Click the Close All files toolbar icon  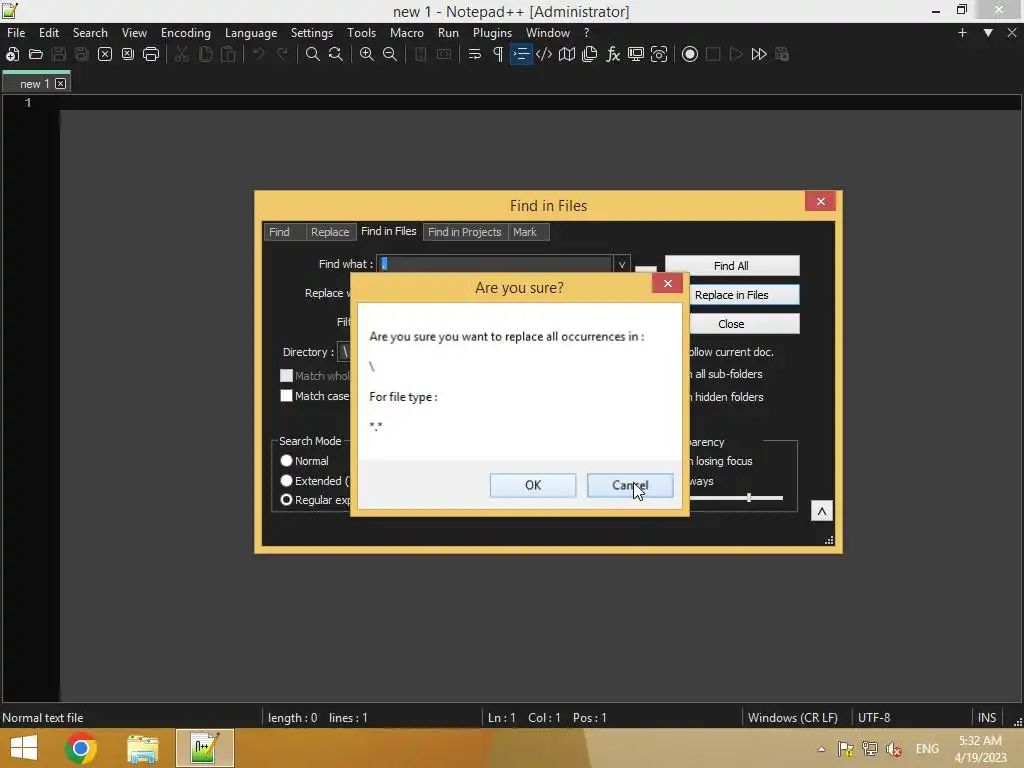tap(128, 54)
